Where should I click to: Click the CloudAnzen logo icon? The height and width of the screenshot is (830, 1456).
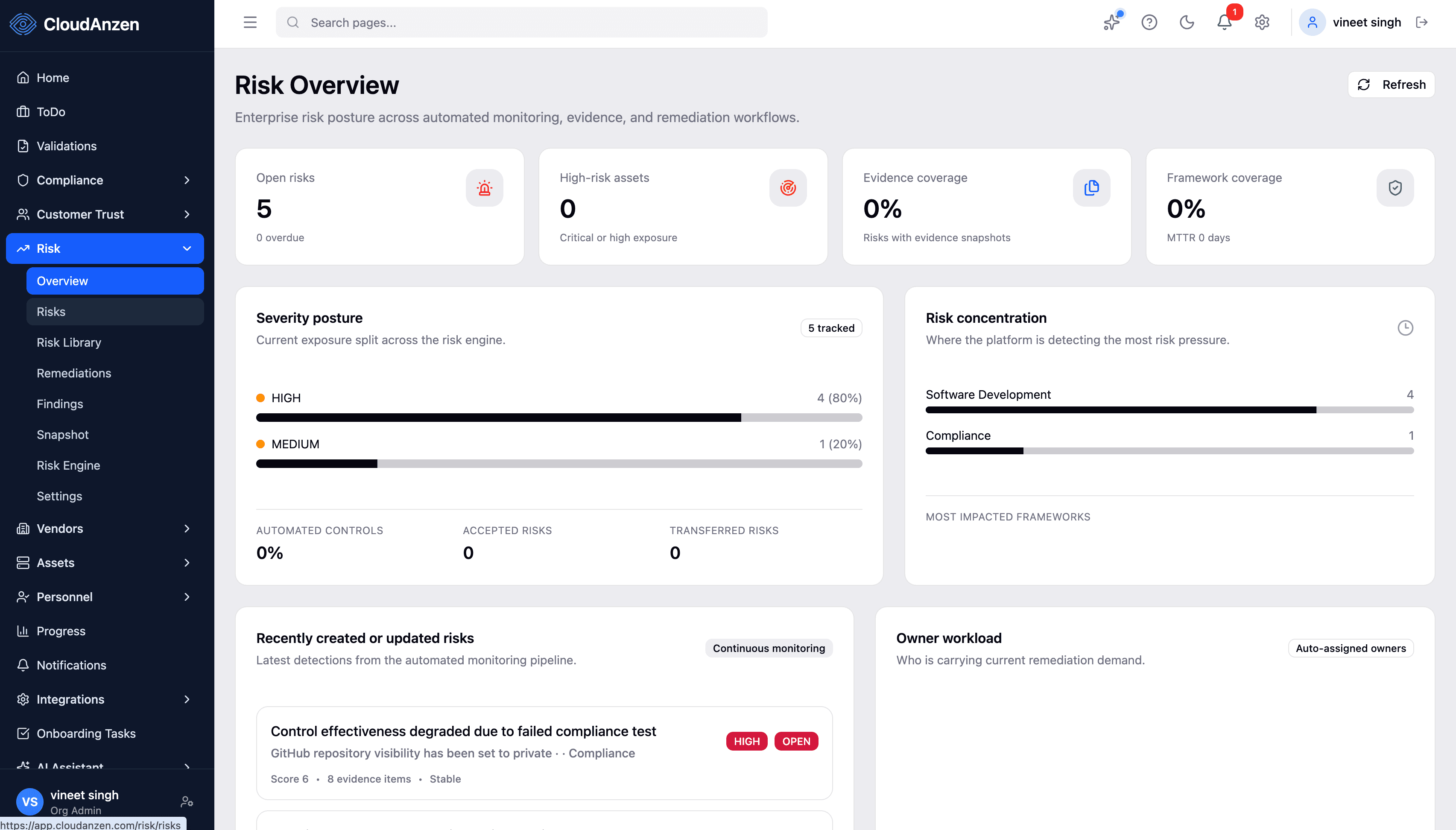coord(23,24)
